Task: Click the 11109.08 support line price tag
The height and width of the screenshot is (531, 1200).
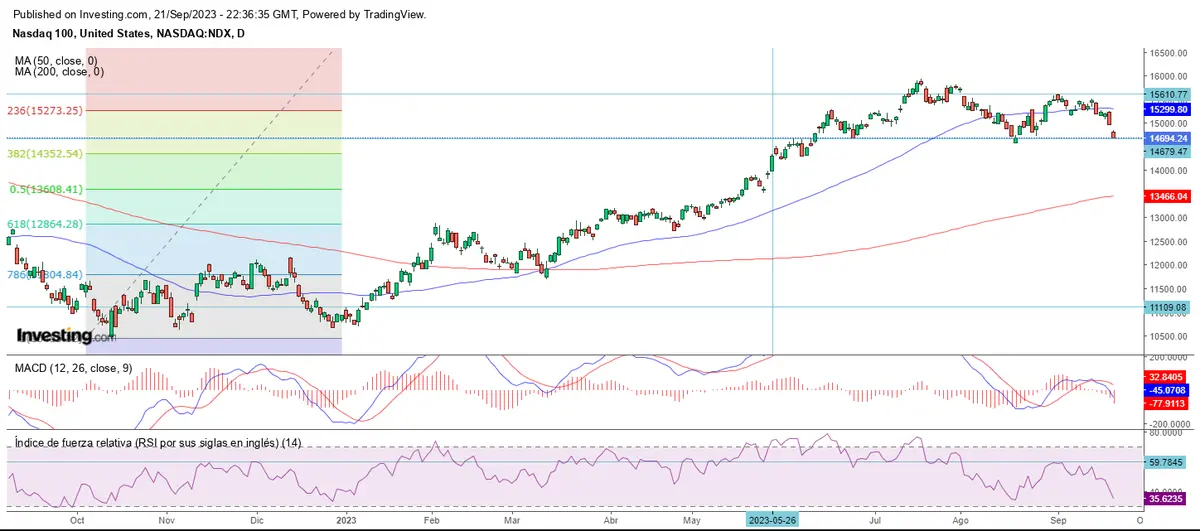Action: (1168, 308)
